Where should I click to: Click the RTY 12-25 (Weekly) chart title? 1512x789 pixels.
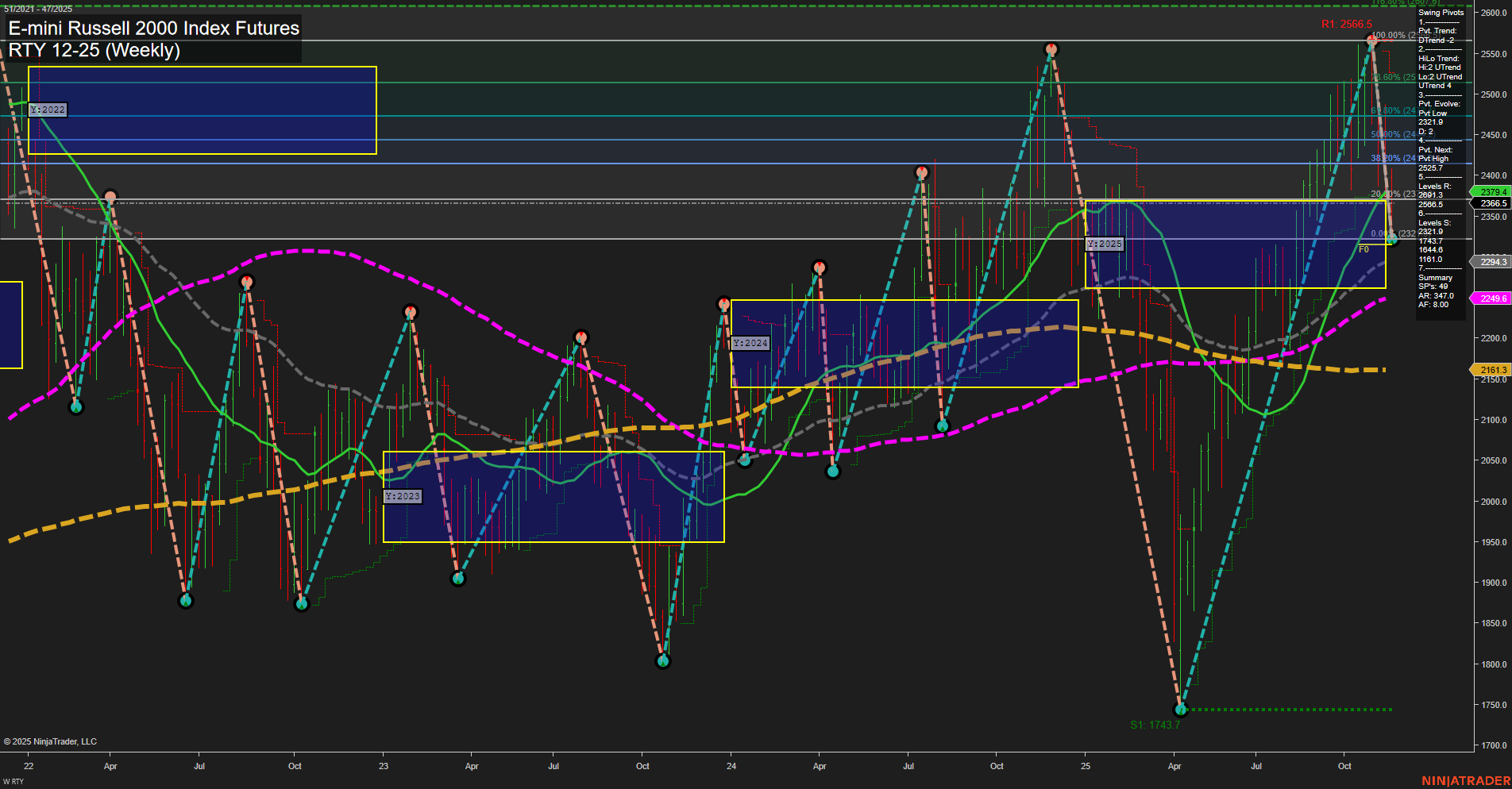coord(95,51)
